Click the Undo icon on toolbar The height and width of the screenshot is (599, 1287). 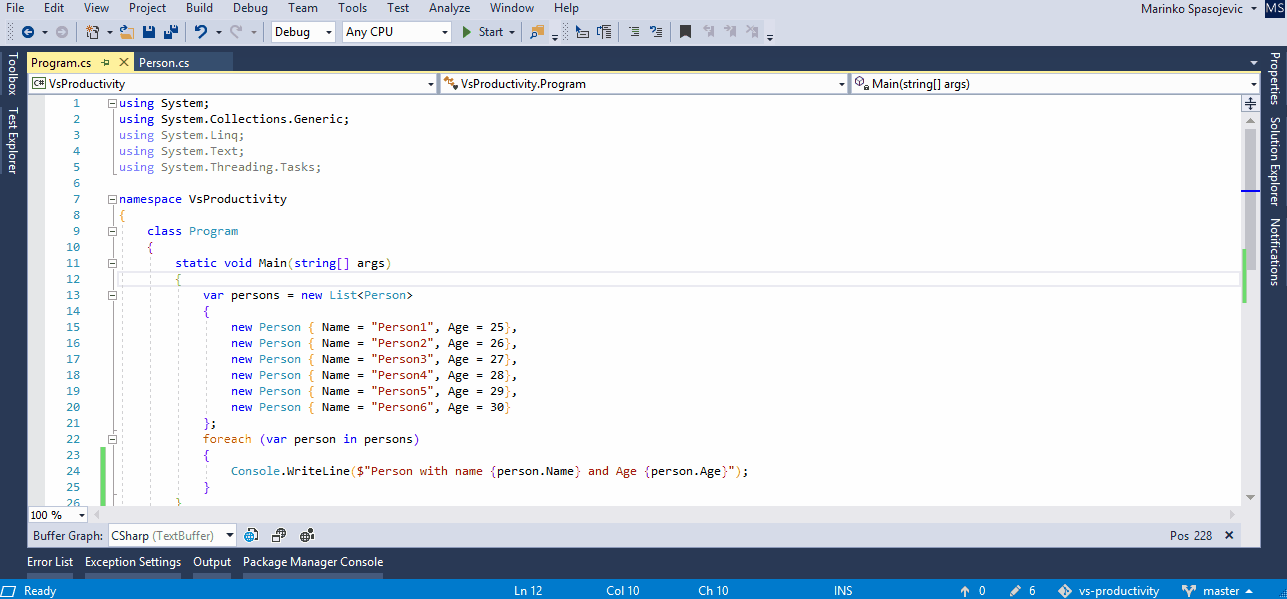click(203, 31)
